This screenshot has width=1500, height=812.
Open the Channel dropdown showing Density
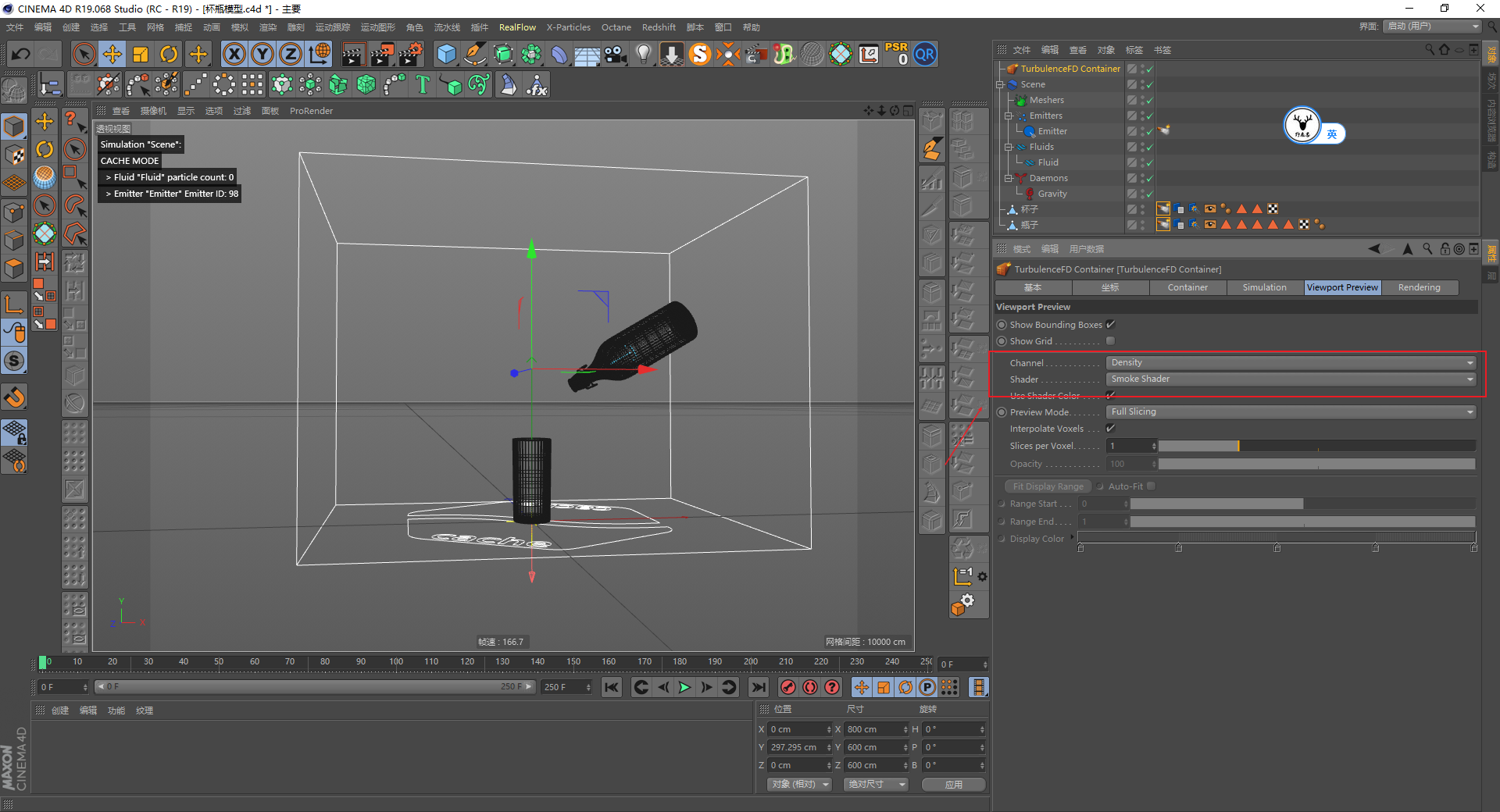[1291, 362]
